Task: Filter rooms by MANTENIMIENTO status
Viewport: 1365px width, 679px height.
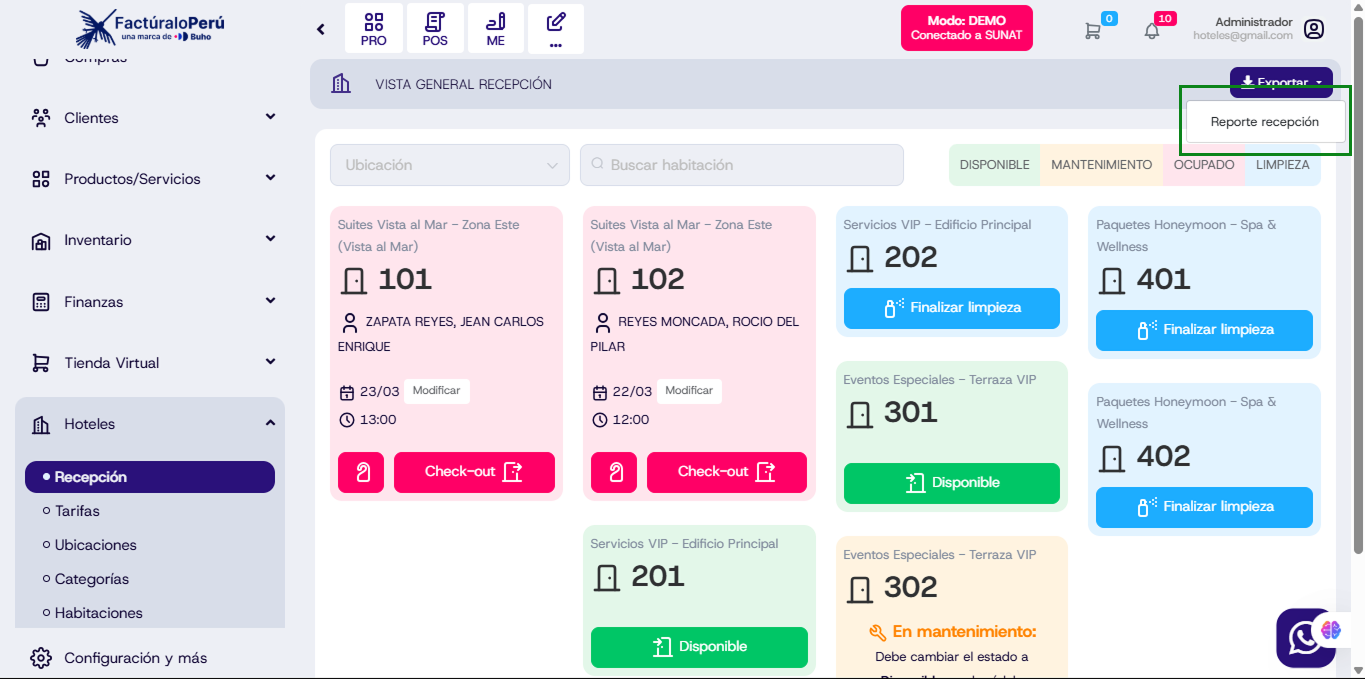Action: click(x=1101, y=165)
